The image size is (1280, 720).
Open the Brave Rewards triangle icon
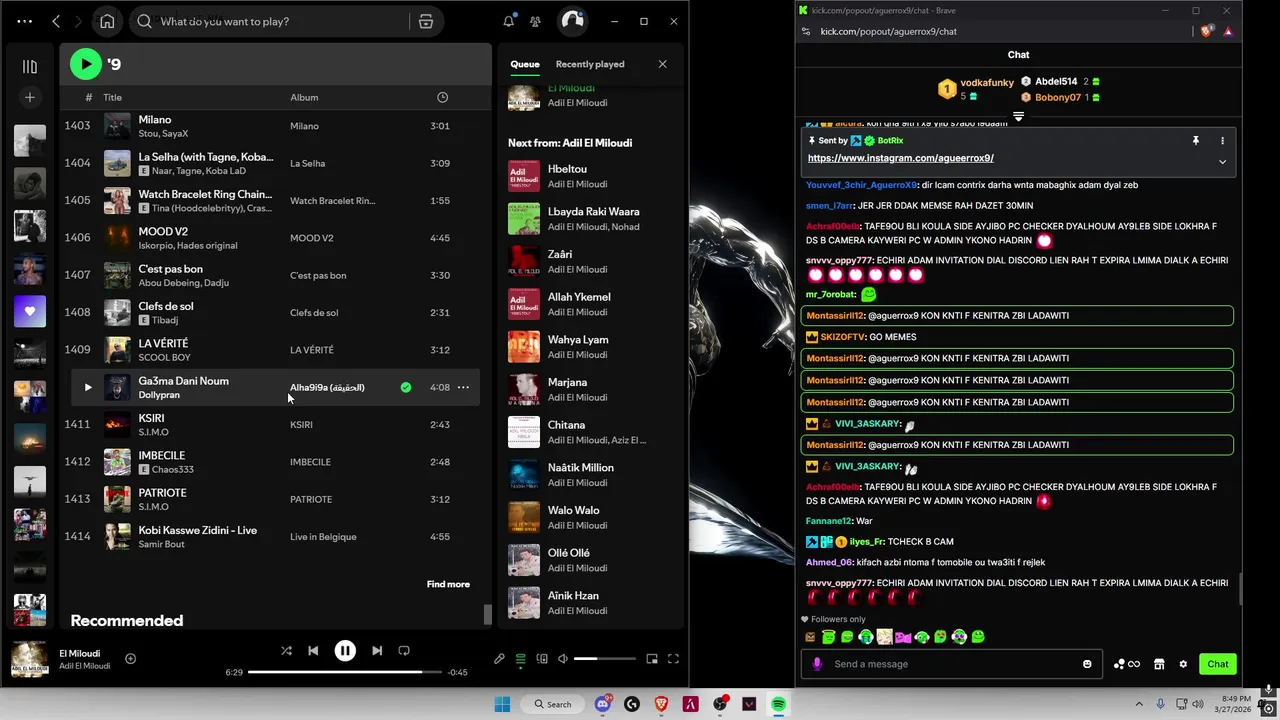coord(1228,31)
